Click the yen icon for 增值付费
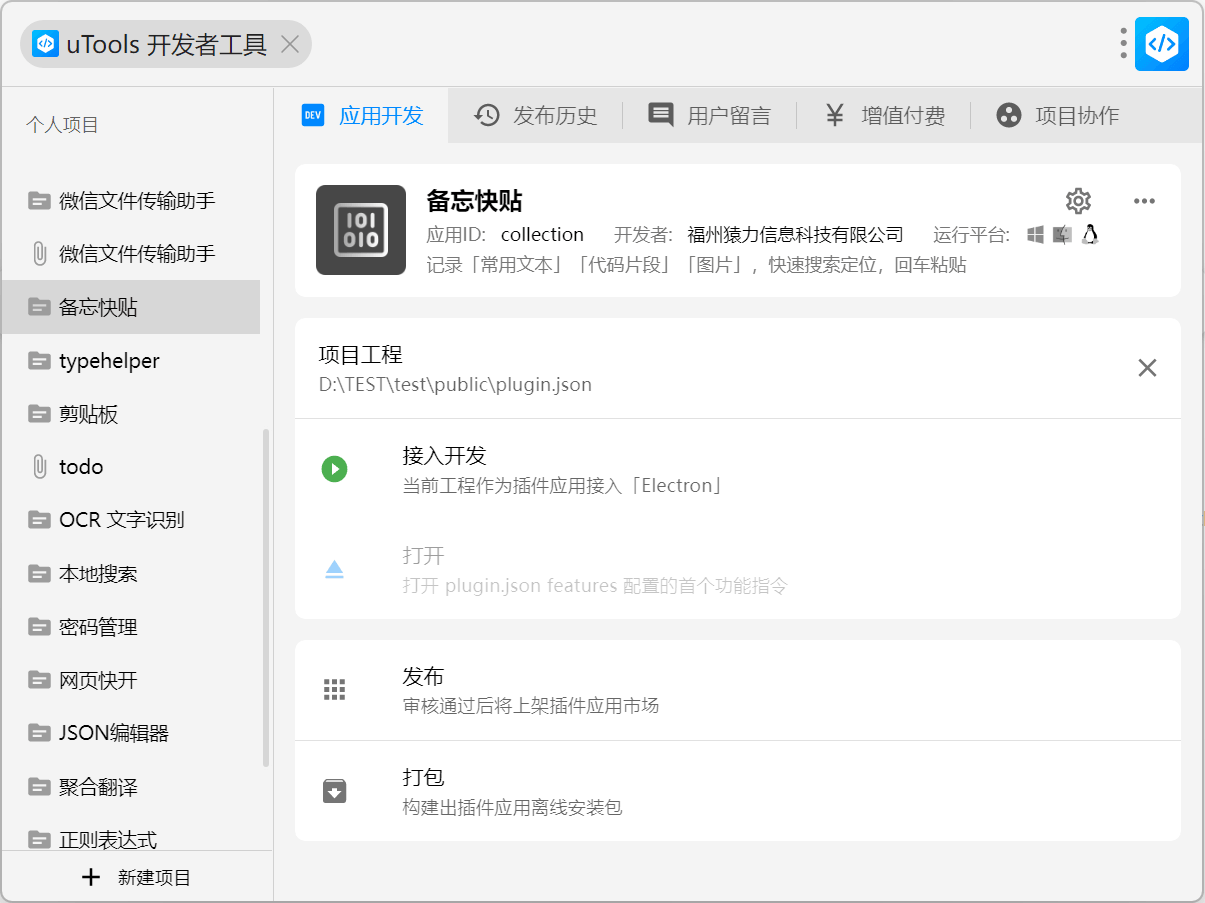The width and height of the screenshot is (1205, 903). (835, 116)
